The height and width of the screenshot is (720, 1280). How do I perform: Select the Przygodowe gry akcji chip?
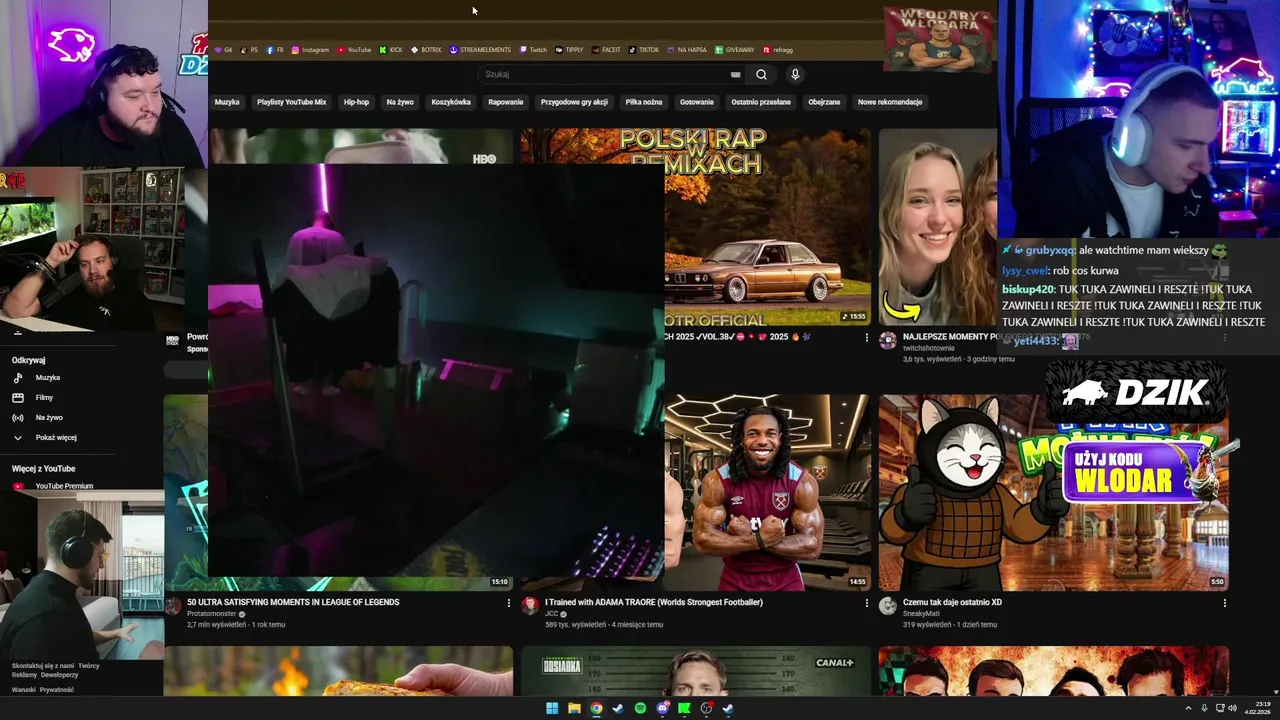pos(574,102)
